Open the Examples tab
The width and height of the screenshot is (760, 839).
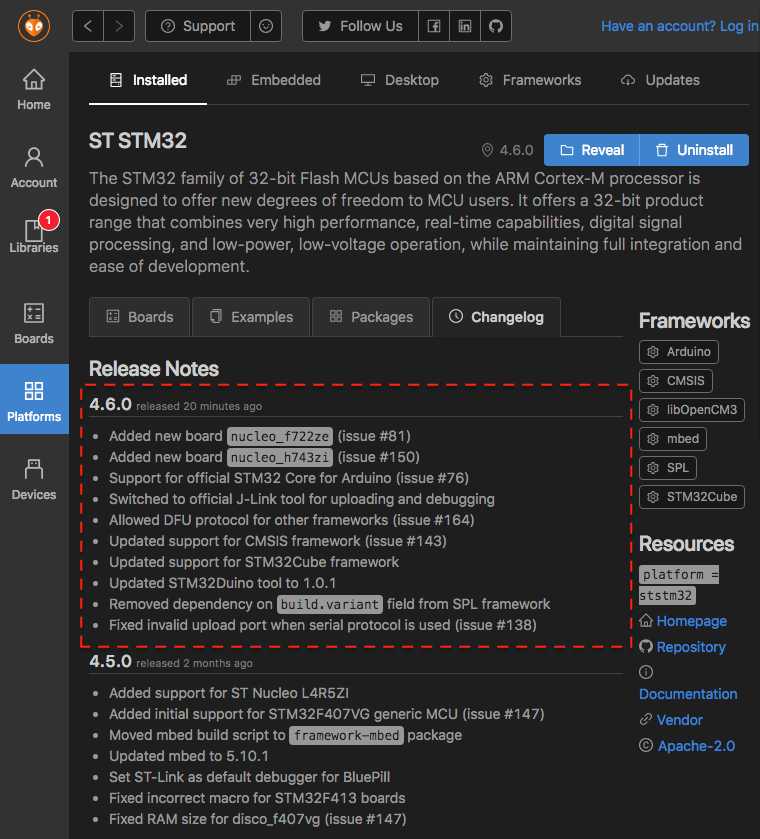[x=251, y=317]
